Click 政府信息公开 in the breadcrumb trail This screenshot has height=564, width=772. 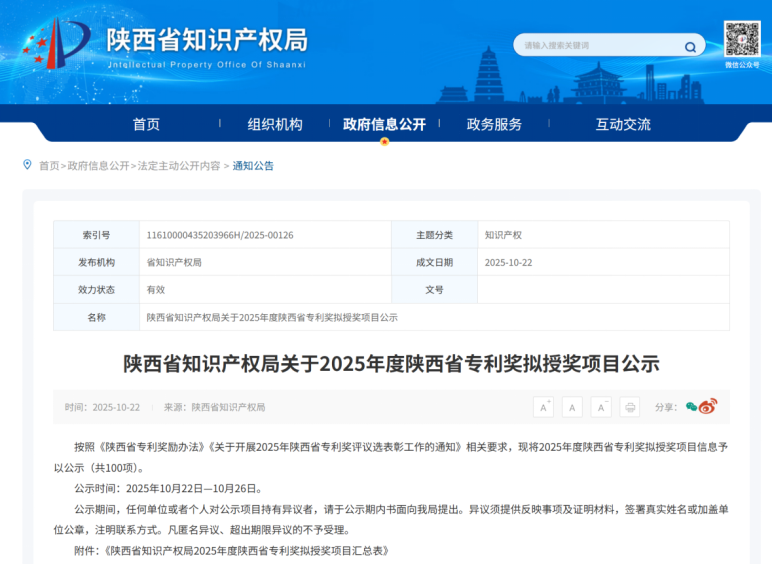(99, 166)
